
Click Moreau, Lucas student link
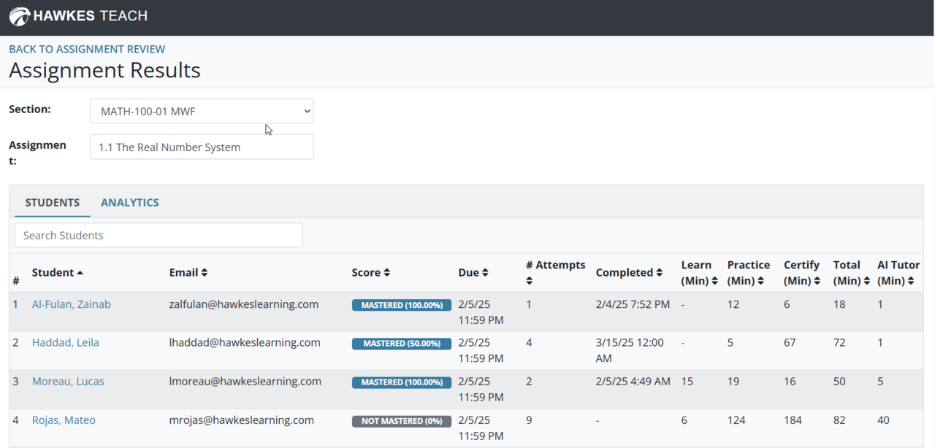click(x=67, y=381)
